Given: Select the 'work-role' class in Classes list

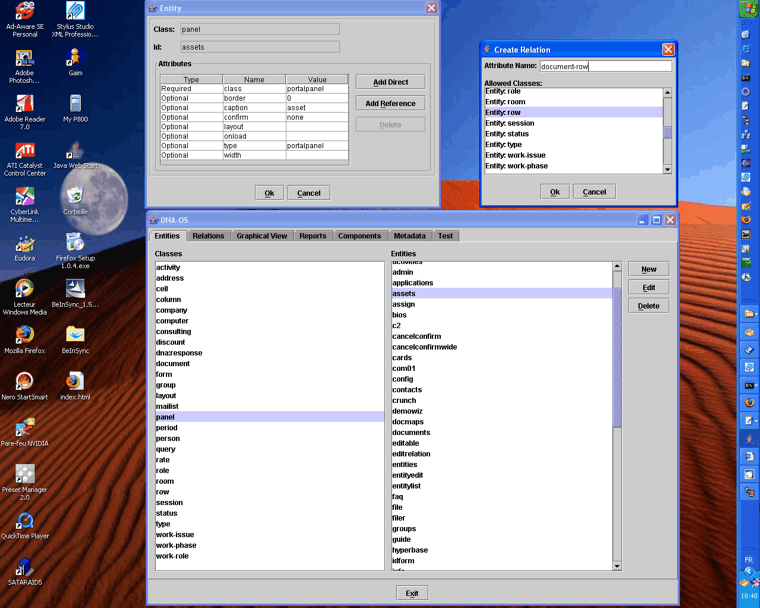Looking at the screenshot, I should point(269,556).
